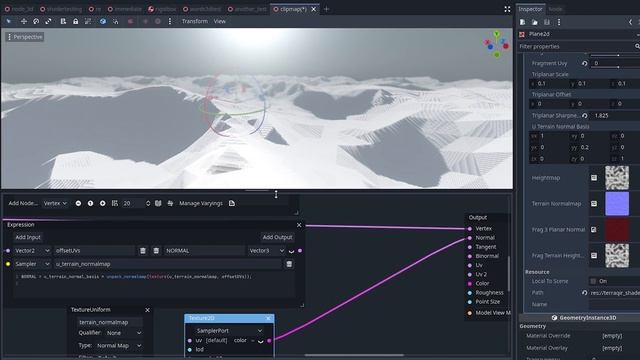Edit Triplanar Sharpness value 1.825
The height and width of the screenshot is (360, 640).
click(x=615, y=116)
